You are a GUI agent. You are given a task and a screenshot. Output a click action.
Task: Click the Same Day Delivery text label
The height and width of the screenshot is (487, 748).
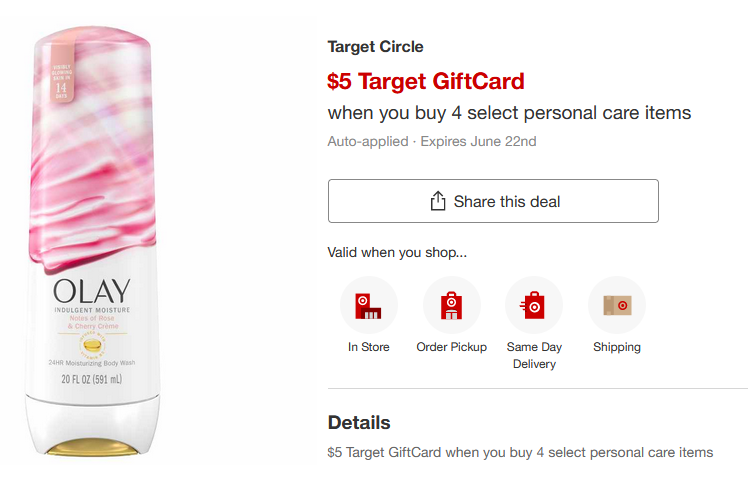pyautogui.click(x=534, y=355)
